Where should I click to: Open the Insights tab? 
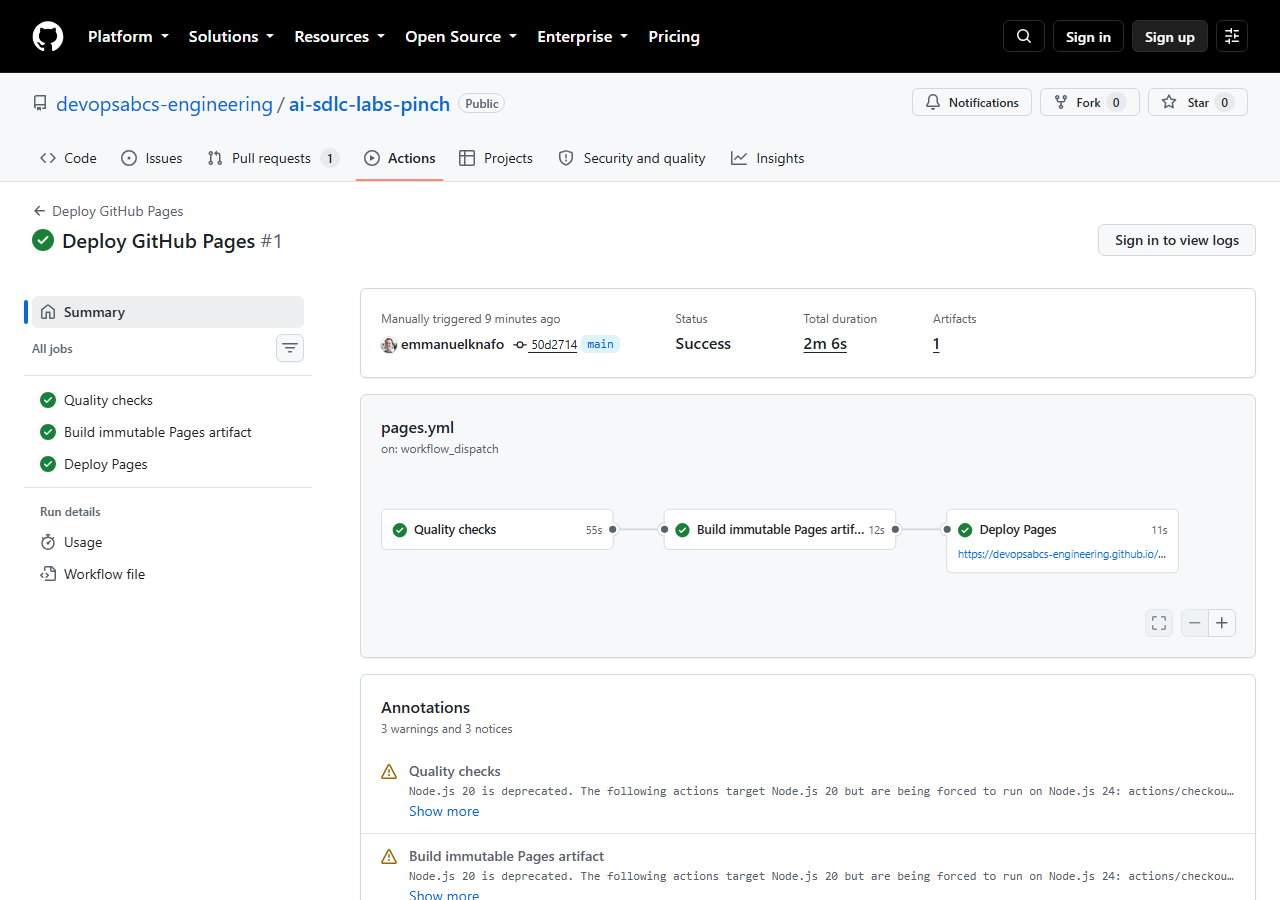coord(767,158)
